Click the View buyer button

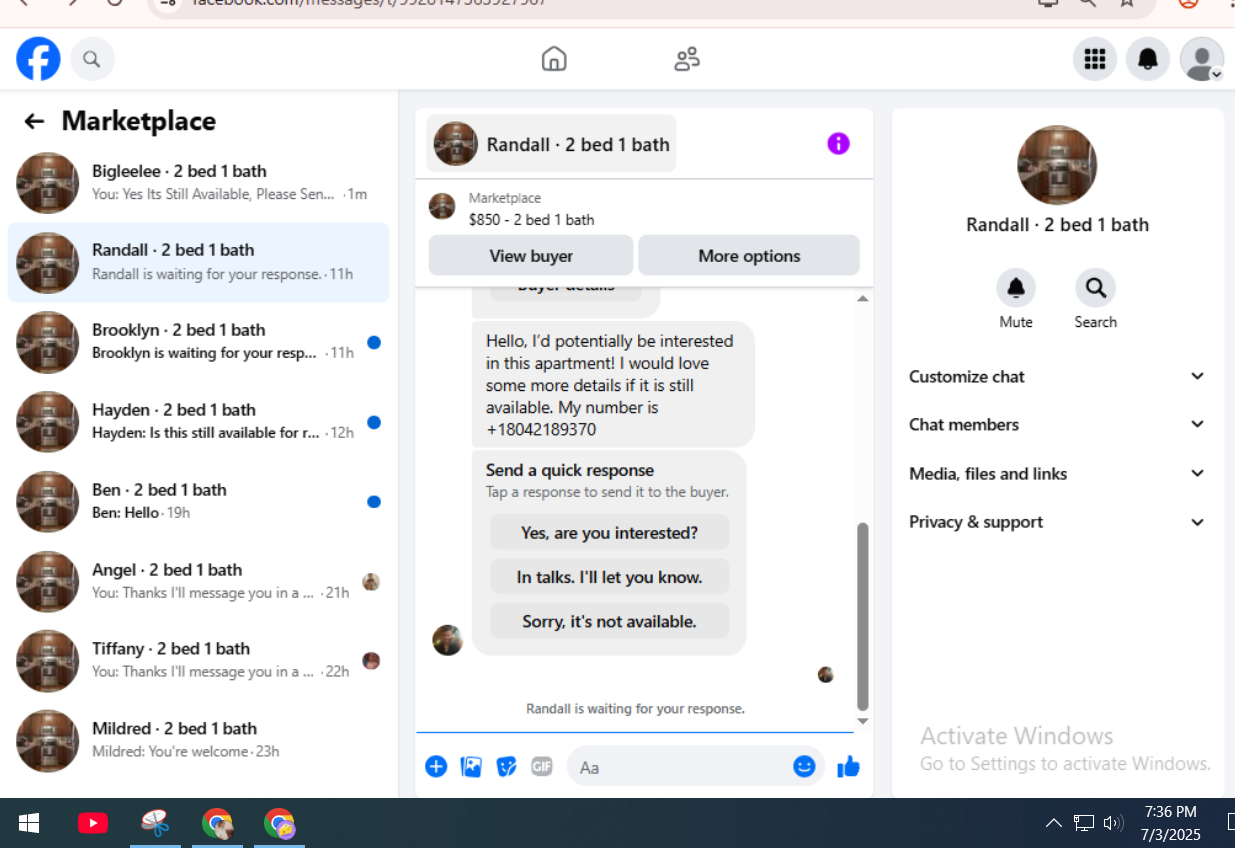(x=531, y=256)
